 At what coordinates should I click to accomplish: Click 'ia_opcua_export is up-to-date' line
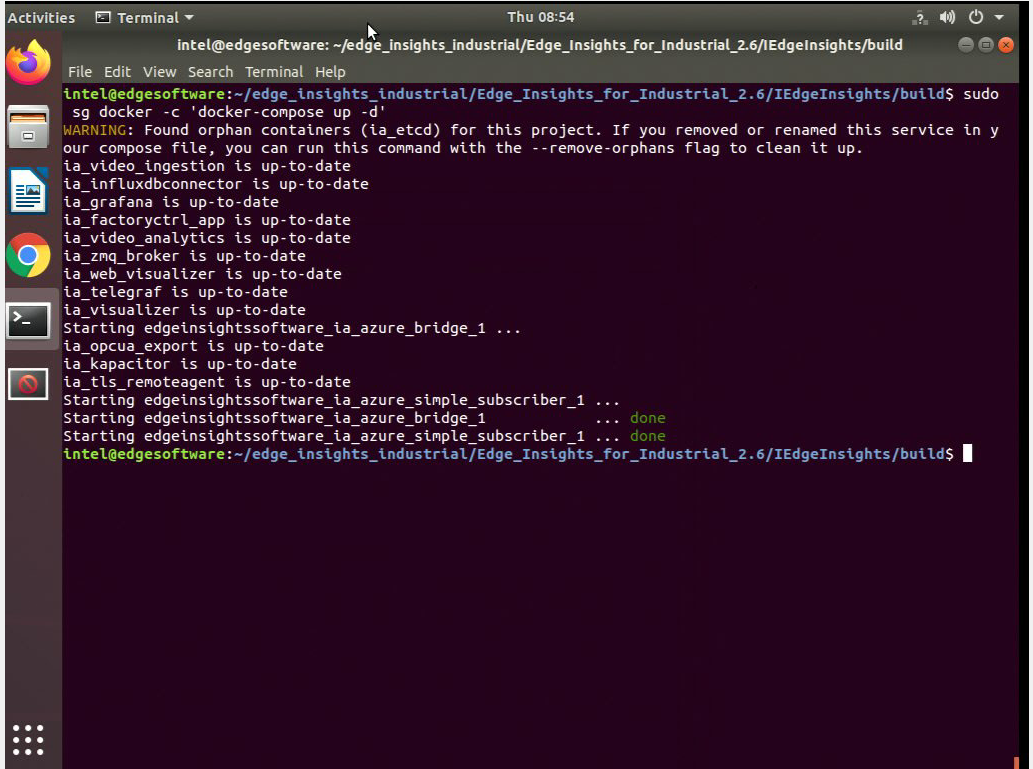194,346
